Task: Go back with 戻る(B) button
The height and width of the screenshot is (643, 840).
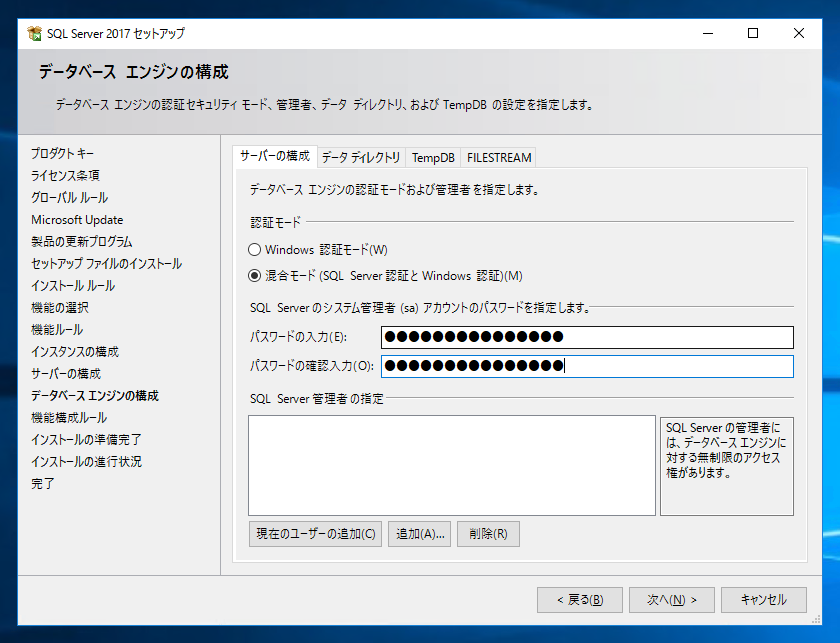Action: point(580,600)
